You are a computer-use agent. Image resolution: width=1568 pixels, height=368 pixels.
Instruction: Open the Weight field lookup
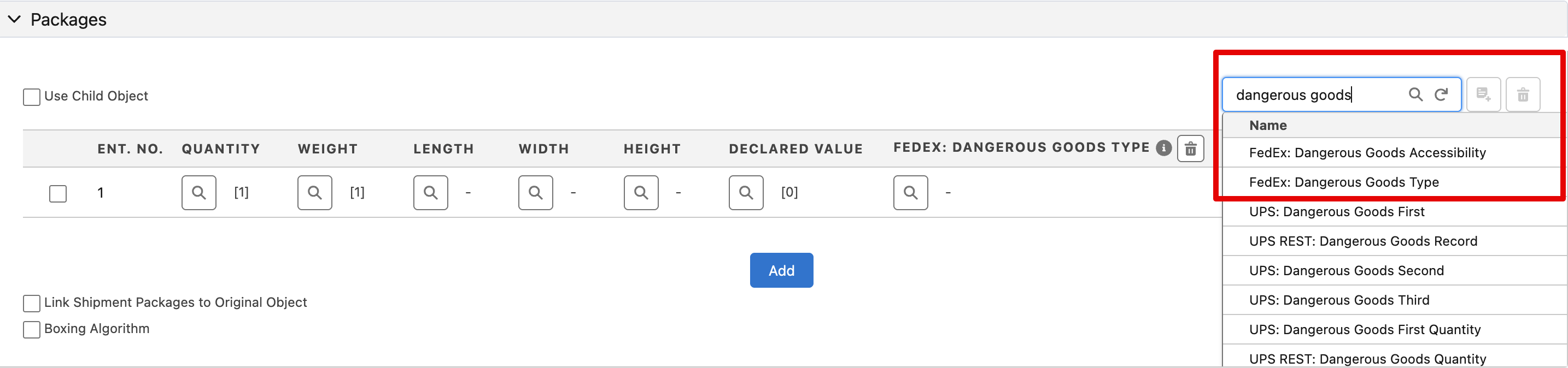(x=315, y=193)
